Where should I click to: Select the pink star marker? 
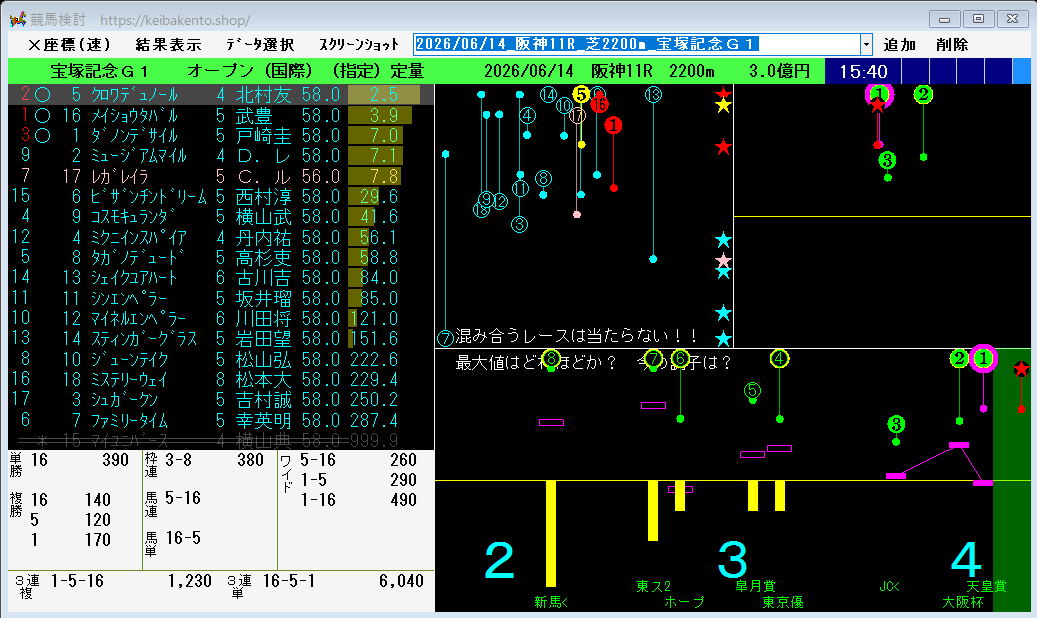click(x=724, y=260)
